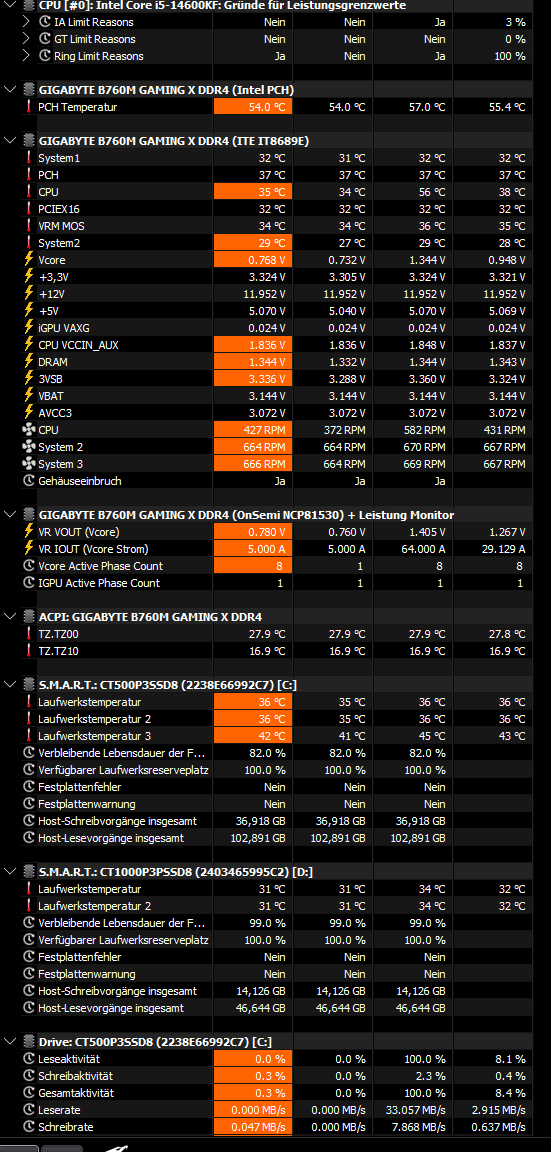The height and width of the screenshot is (1152, 551).
Task: Click the System 3 fan icon
Action: click(x=29, y=464)
